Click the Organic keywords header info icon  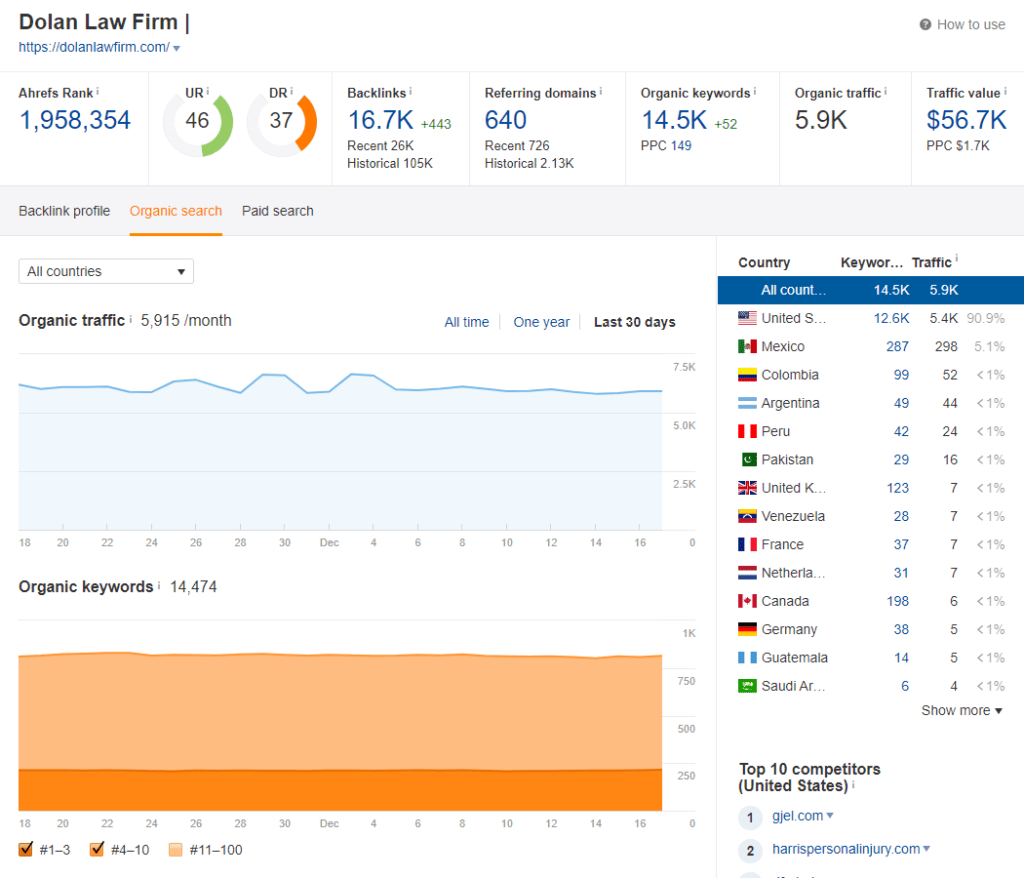[x=755, y=91]
